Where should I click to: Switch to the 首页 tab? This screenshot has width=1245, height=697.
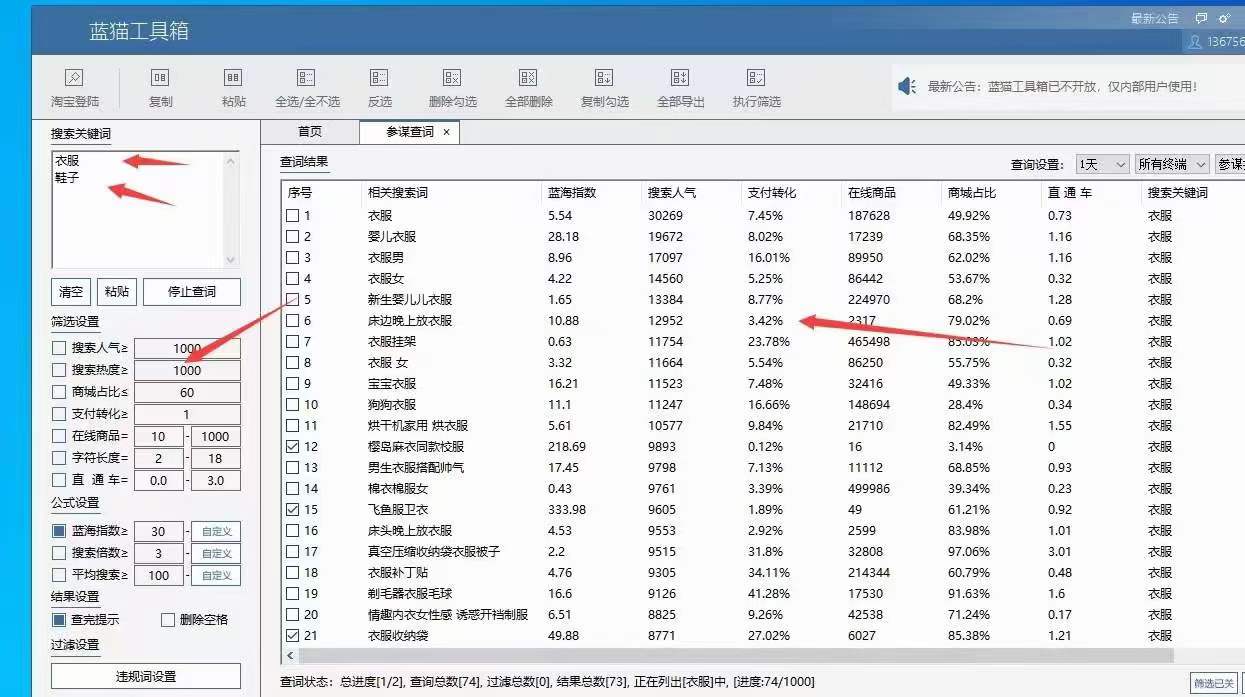(x=310, y=132)
